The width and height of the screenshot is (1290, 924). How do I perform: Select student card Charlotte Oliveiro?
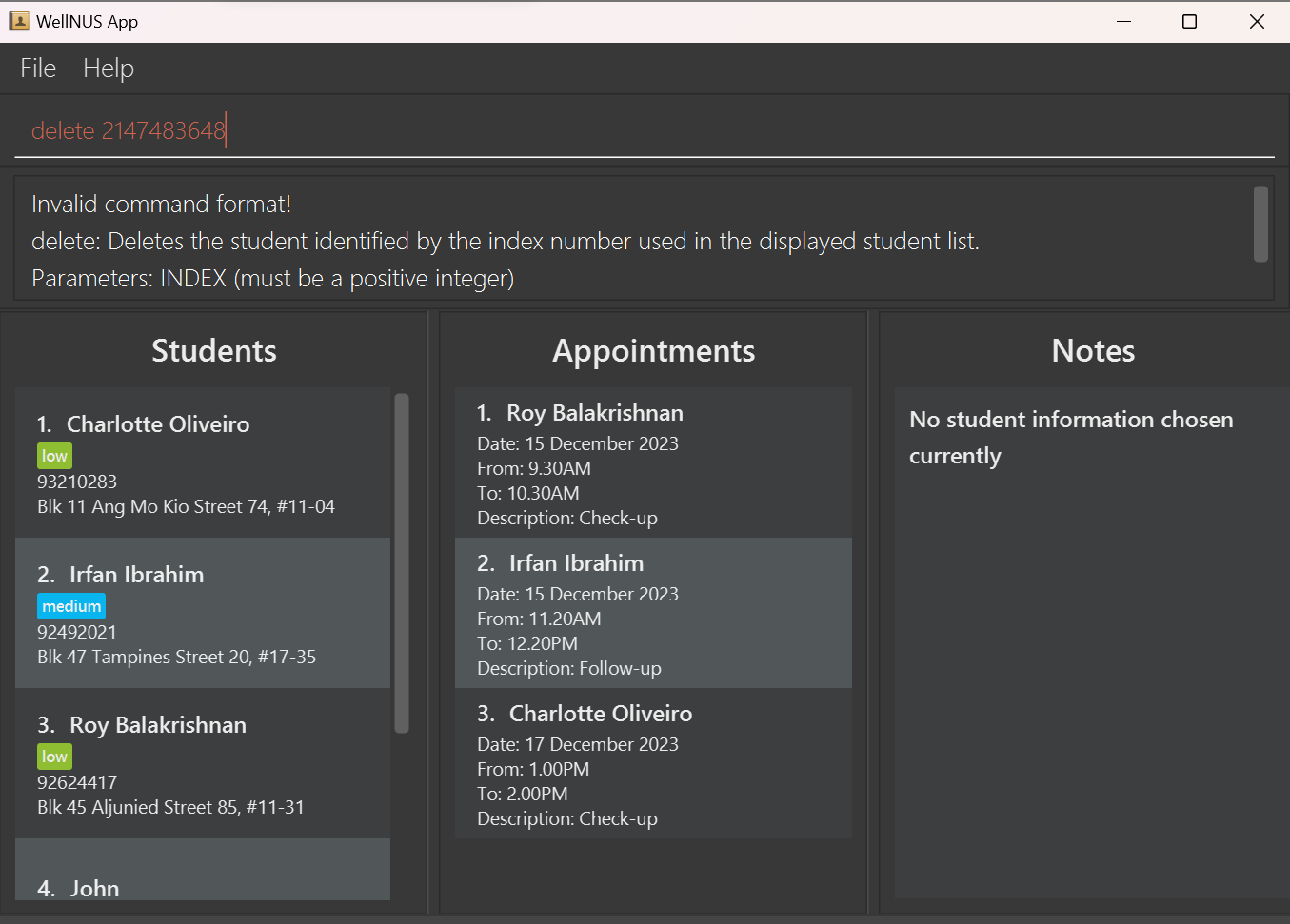[203, 462]
